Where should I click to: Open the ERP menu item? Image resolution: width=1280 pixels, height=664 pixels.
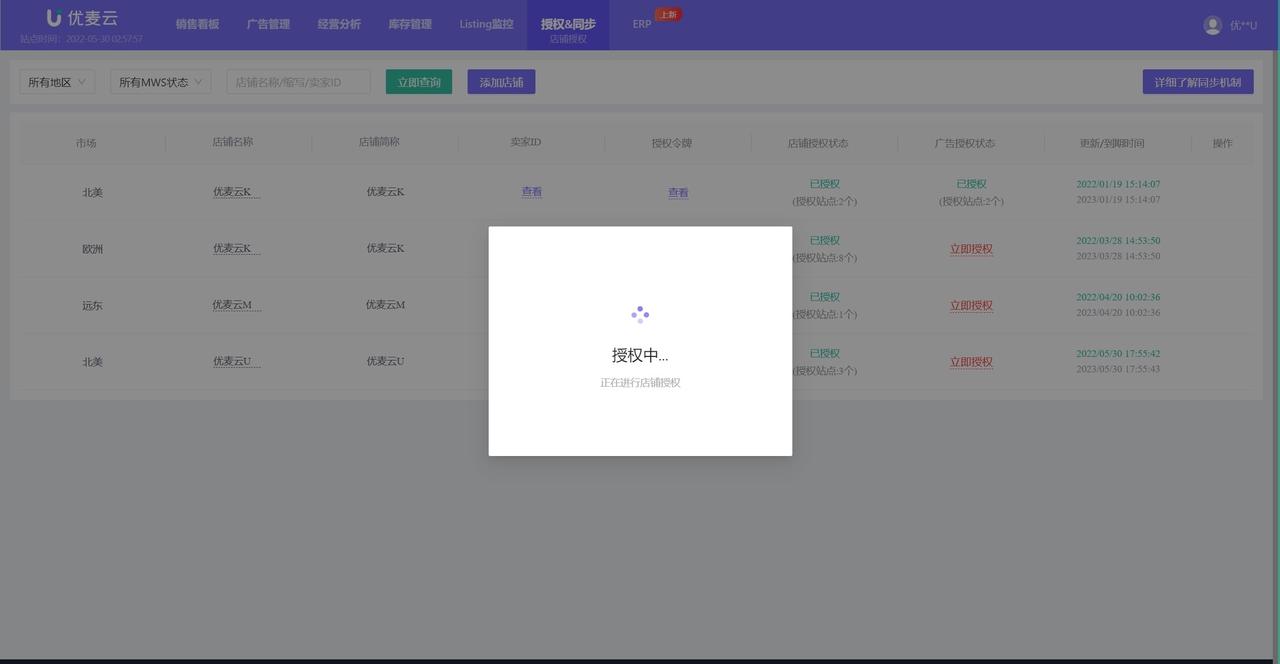[641, 24]
